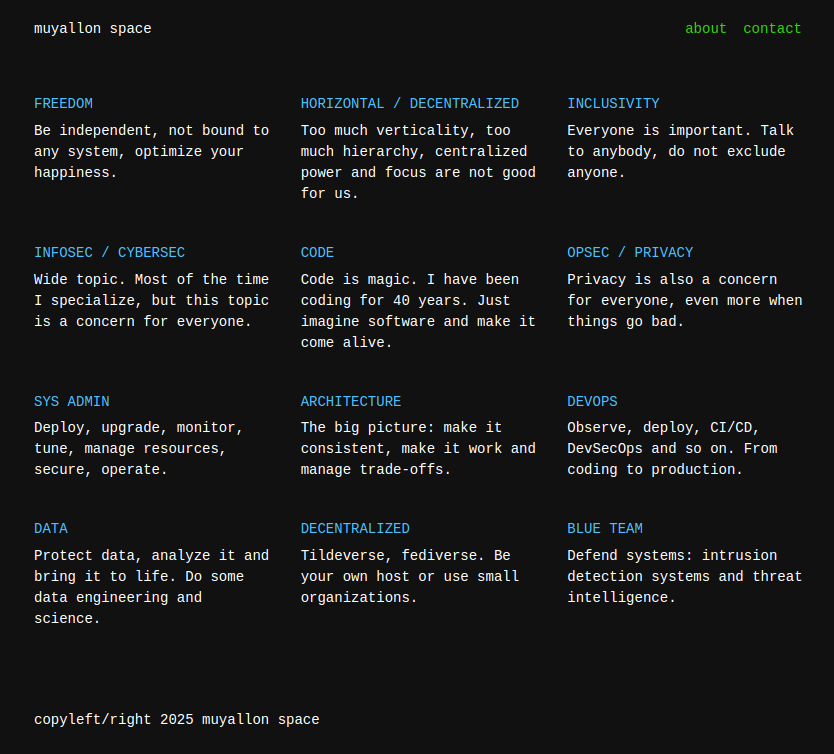
Task: Click the Observe, deploy, CI/CD description
Action: [672, 449]
